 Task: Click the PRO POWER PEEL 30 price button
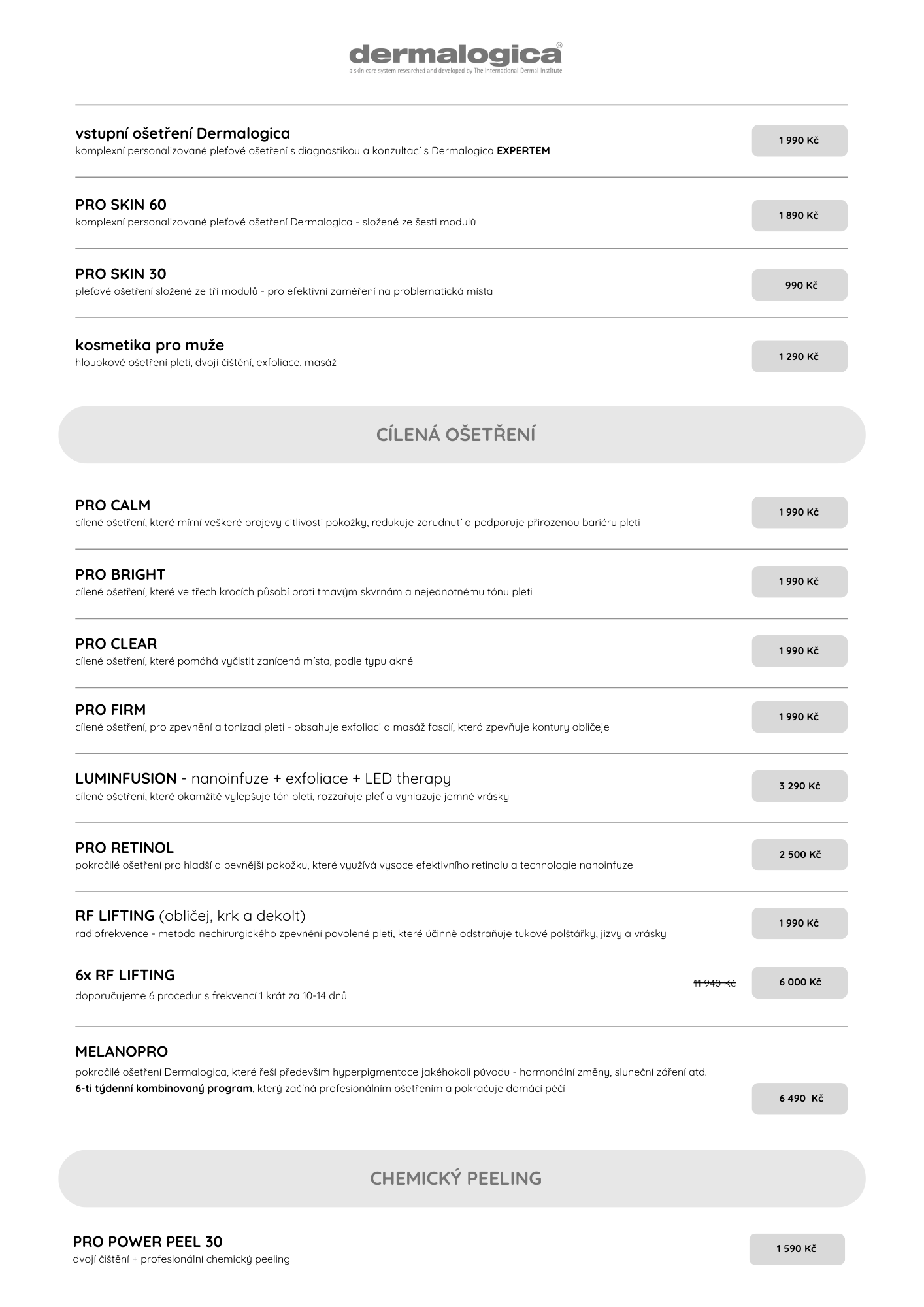point(797,1249)
